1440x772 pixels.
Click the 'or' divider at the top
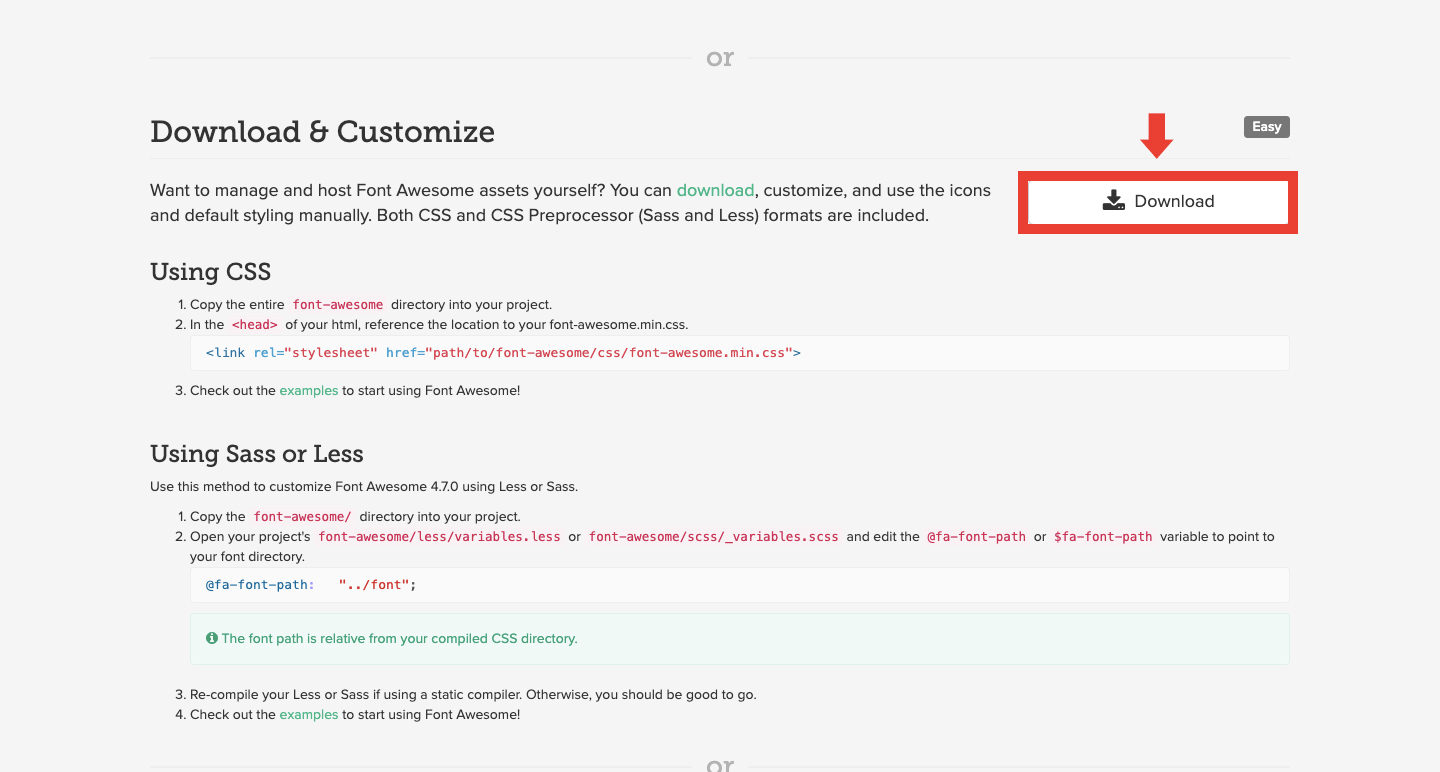click(720, 59)
